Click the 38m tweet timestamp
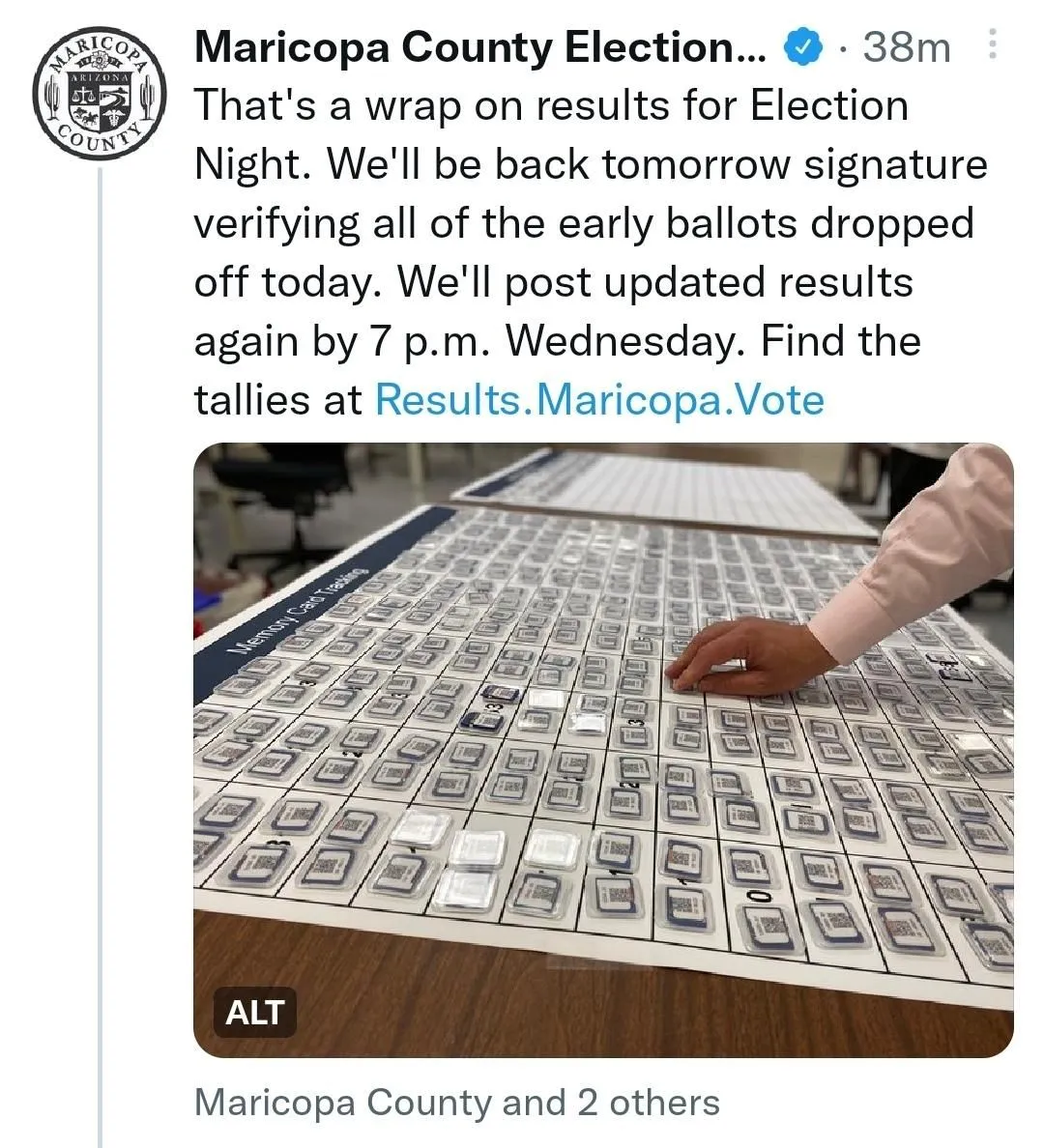Image resolution: width=1044 pixels, height=1148 pixels. coord(906,46)
